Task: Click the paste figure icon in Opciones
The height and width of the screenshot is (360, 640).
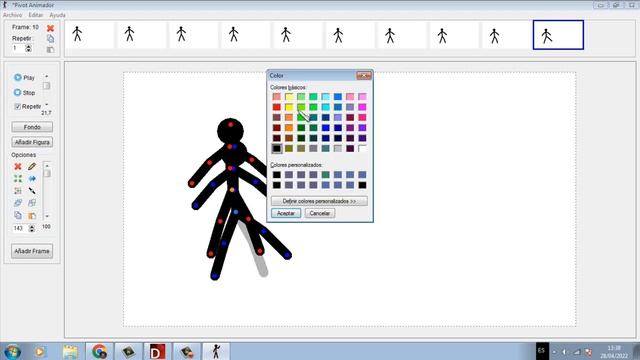Action: tap(32, 215)
